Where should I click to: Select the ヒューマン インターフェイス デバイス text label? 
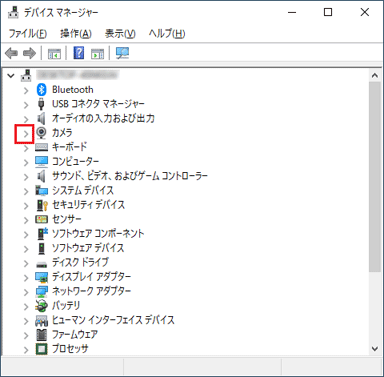coord(113,320)
